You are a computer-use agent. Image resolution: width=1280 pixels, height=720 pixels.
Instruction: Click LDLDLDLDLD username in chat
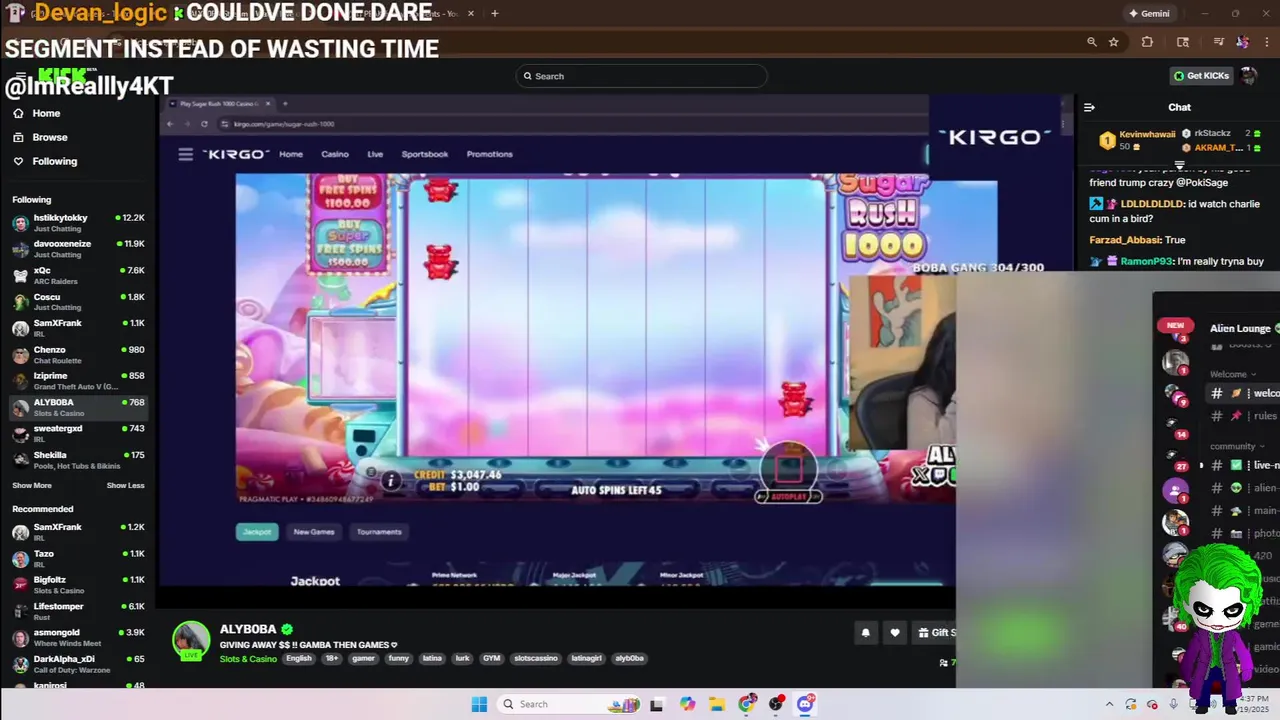pos(1153,204)
